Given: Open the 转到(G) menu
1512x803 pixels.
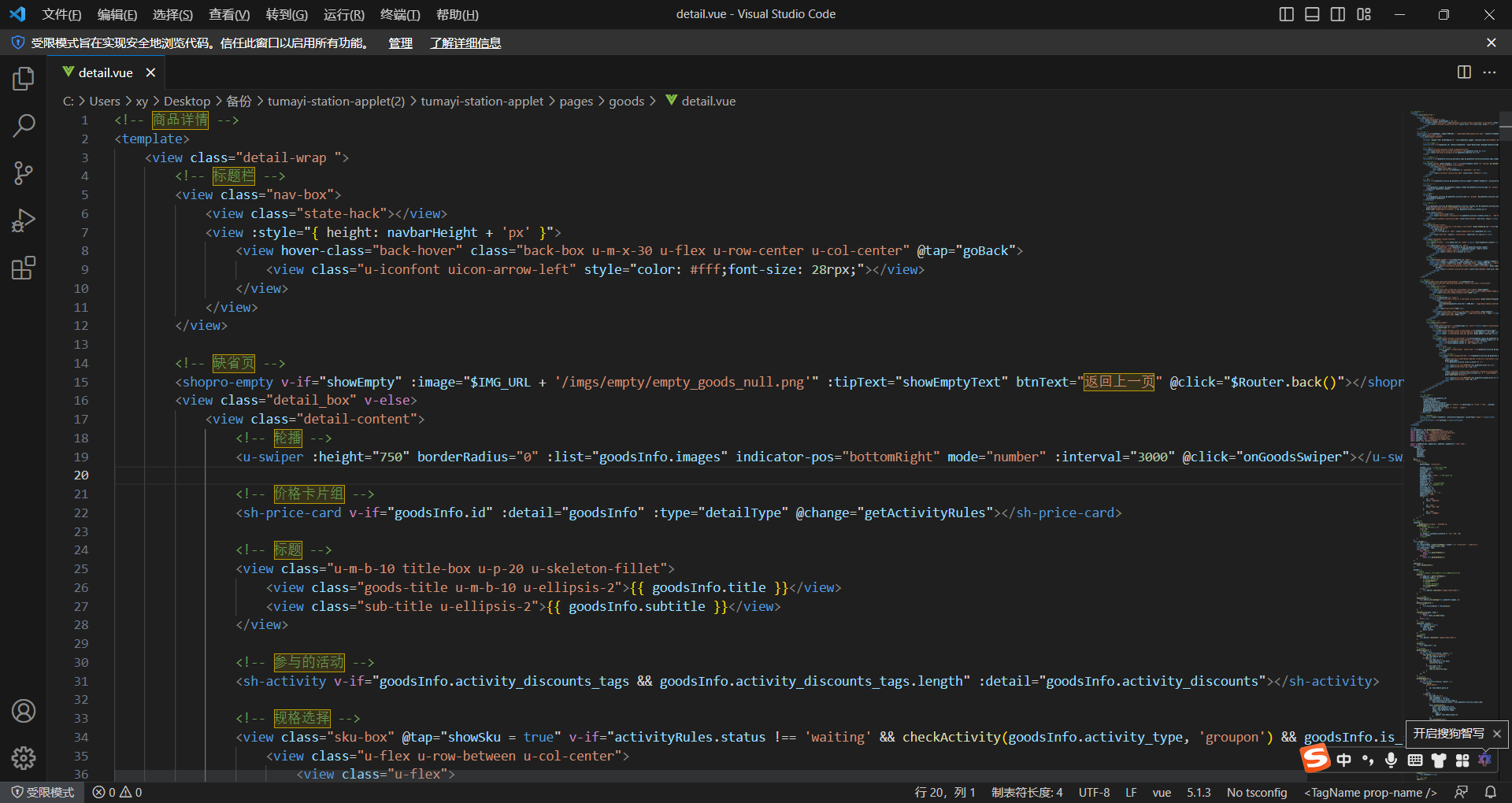Looking at the screenshot, I should tap(287, 14).
